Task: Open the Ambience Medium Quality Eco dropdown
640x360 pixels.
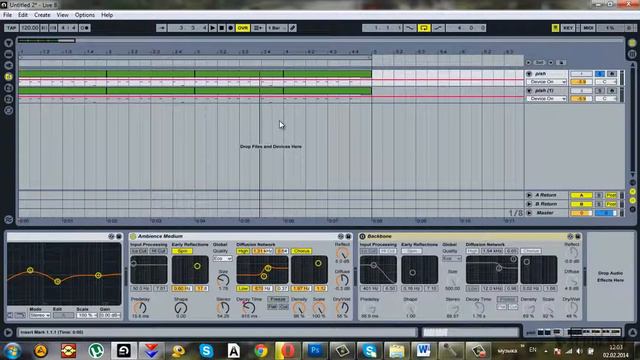Action: (223, 259)
